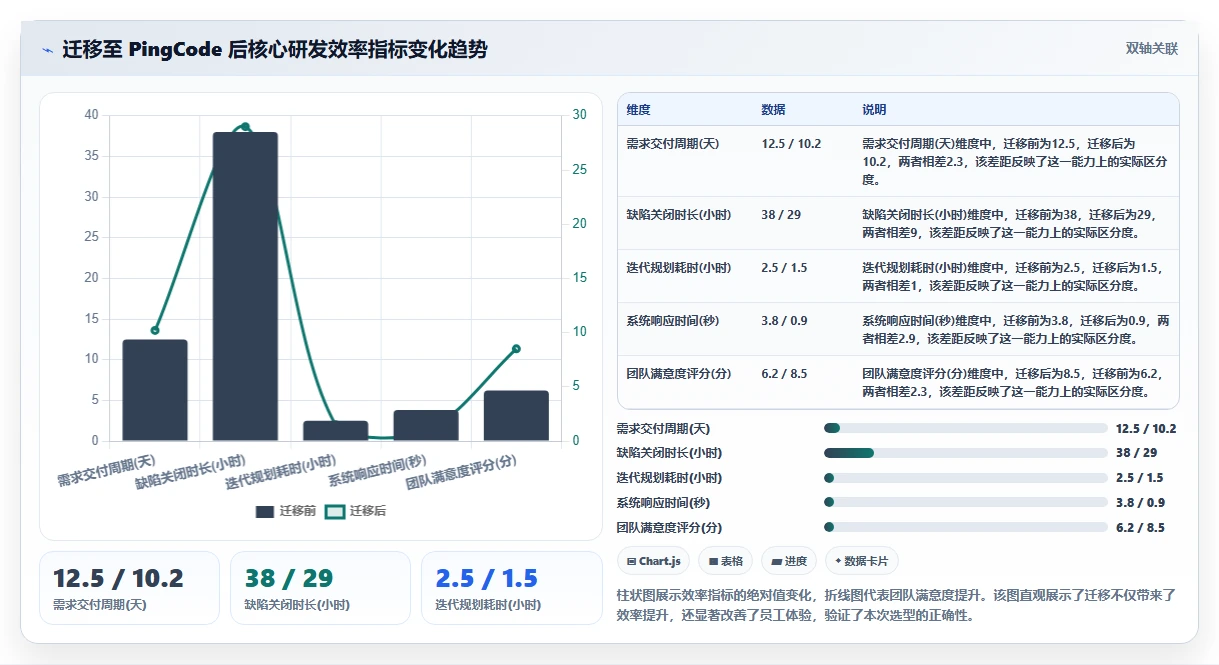Select table row 缺陷关闭时长(小时)

[898, 223]
